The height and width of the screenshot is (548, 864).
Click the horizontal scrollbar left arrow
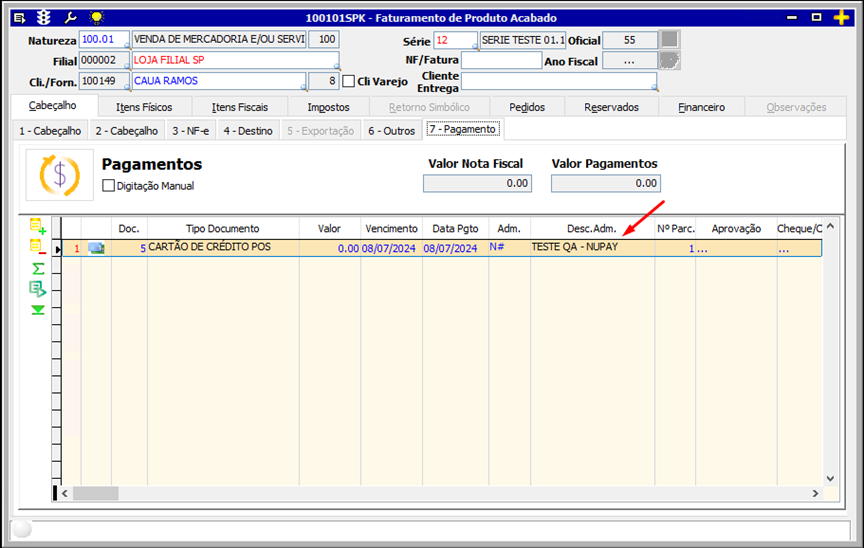coord(65,493)
